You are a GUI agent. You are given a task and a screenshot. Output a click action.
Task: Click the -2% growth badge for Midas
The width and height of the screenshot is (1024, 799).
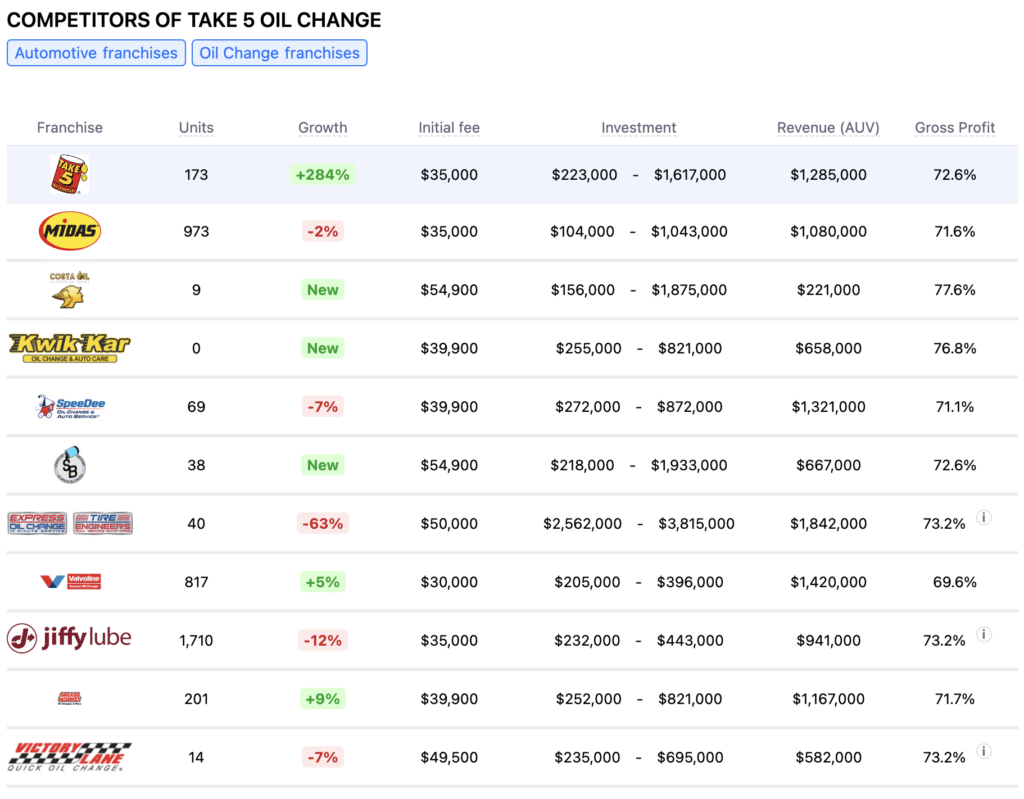tap(323, 231)
